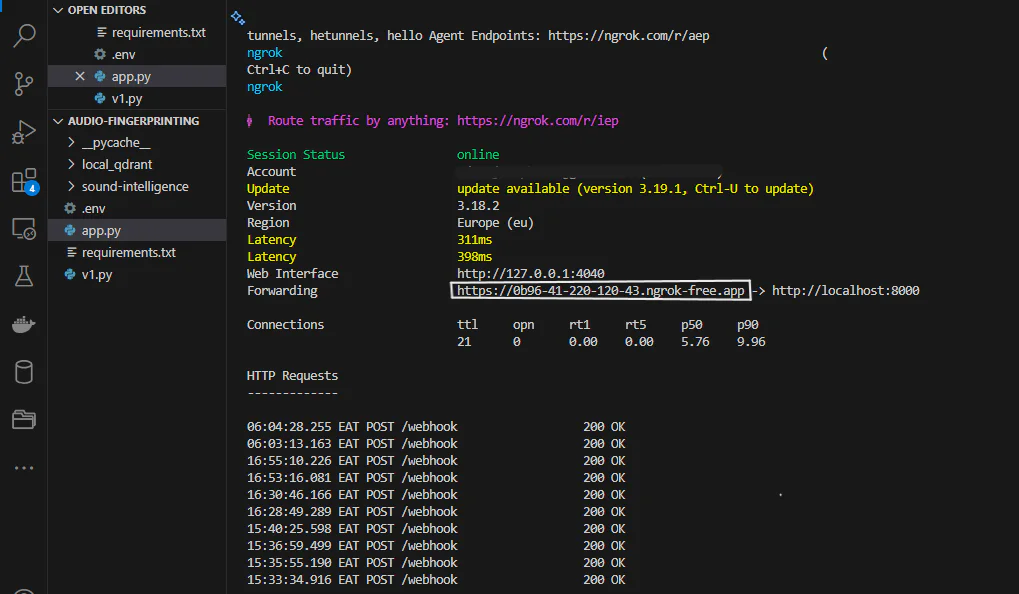Open the ngrok-free.app forwarding URL
This screenshot has height=594, width=1019.
pyautogui.click(x=600, y=291)
